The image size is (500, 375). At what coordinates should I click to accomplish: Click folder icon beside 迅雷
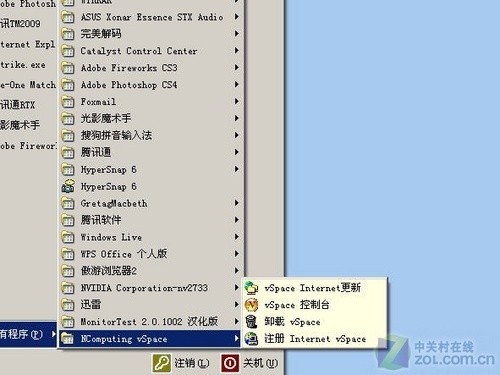tap(68, 305)
